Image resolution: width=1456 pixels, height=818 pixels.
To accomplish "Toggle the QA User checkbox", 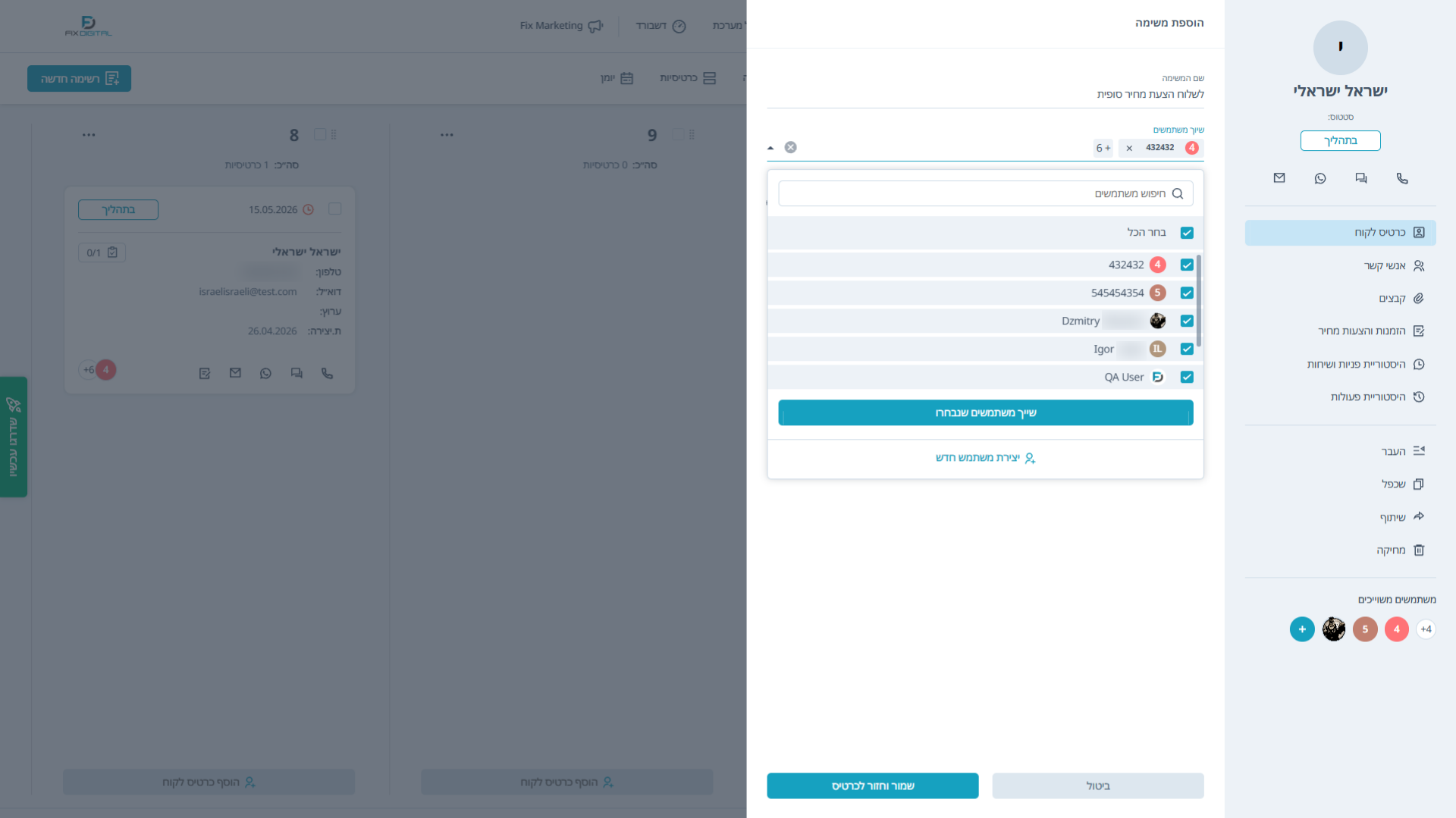I will 1187,377.
